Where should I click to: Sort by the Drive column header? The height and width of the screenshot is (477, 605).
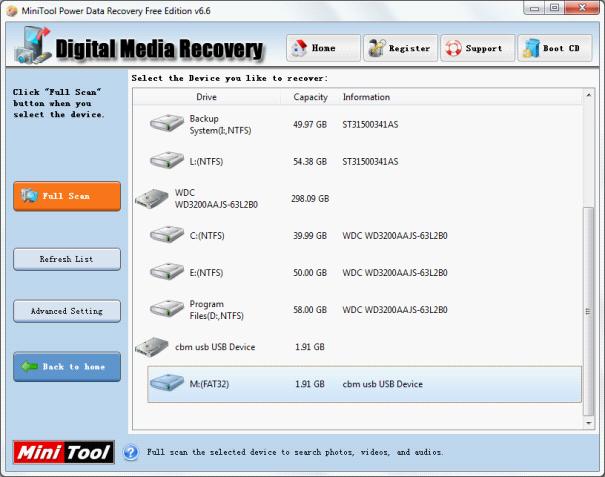click(206, 97)
